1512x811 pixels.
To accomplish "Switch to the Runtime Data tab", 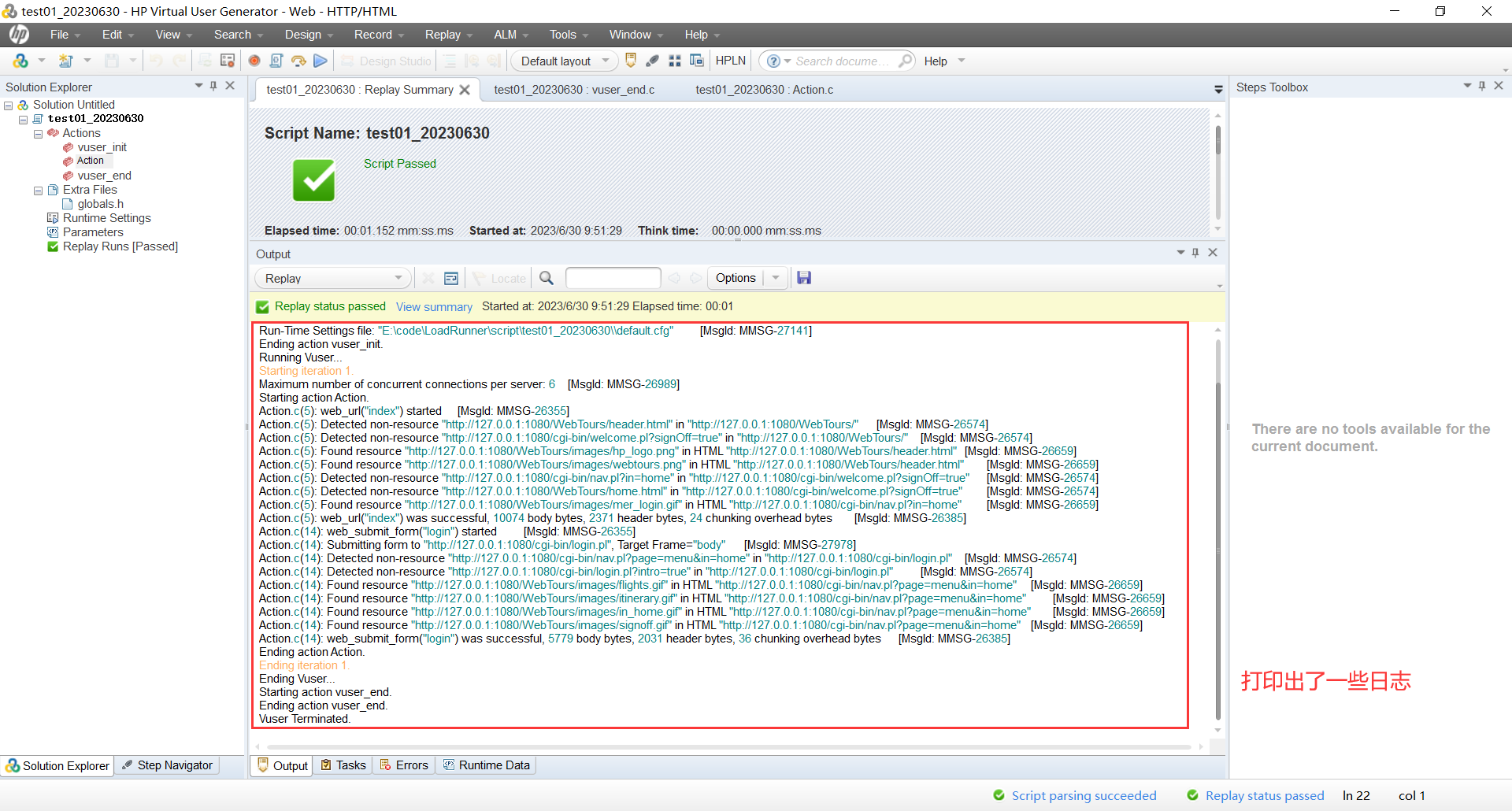I will [486, 765].
